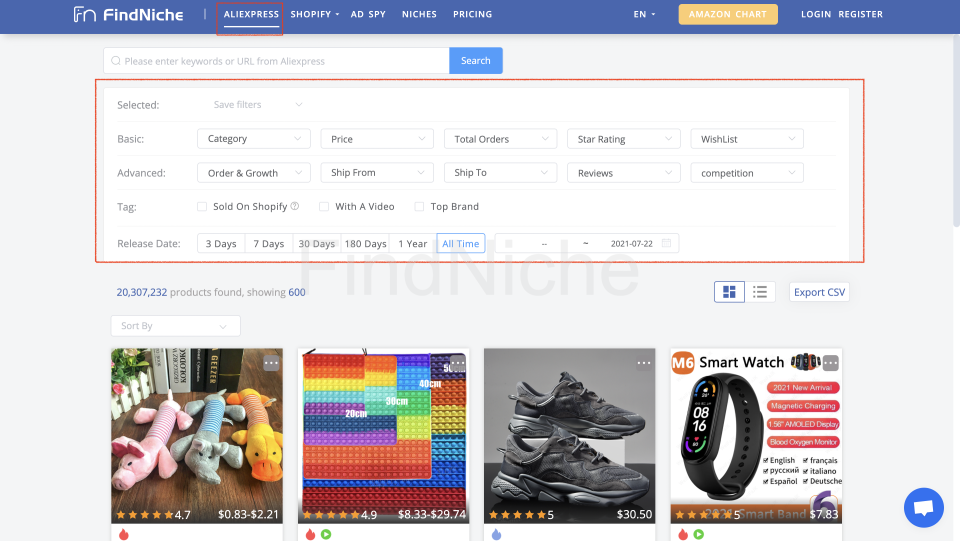Go to the ALIEXPRESS tab
Image resolution: width=960 pixels, height=541 pixels.
click(x=251, y=14)
